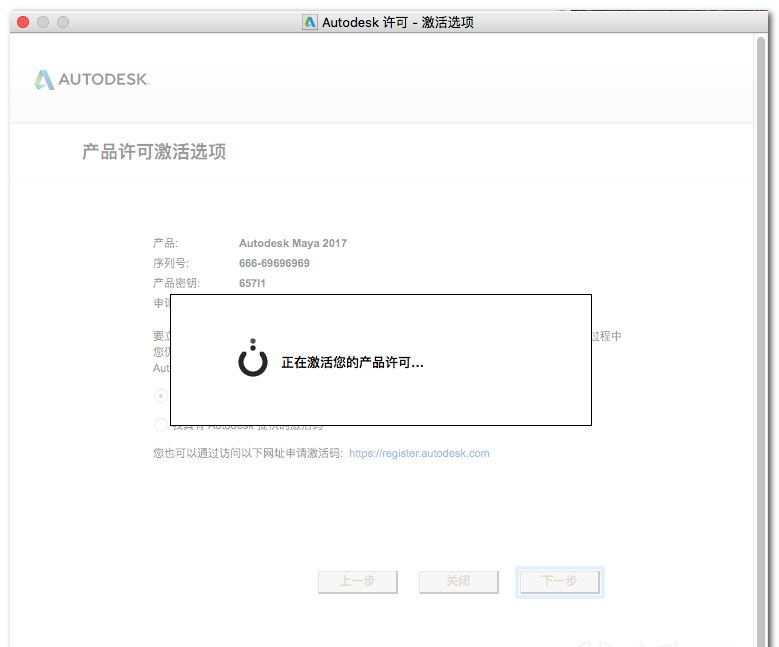
Task: Click the 产品密钥 label
Action: 176,283
